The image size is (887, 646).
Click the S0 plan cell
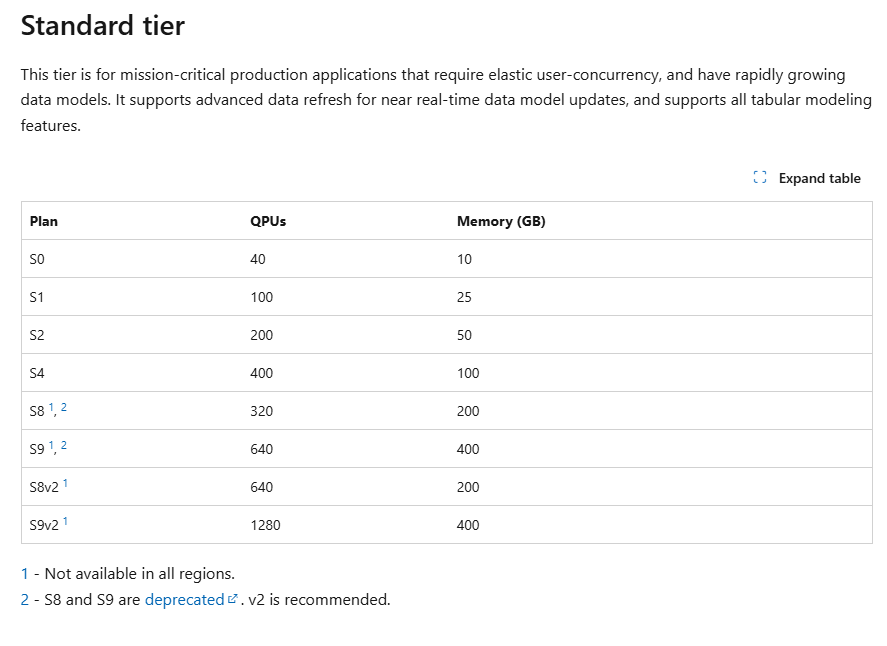click(x=38, y=259)
